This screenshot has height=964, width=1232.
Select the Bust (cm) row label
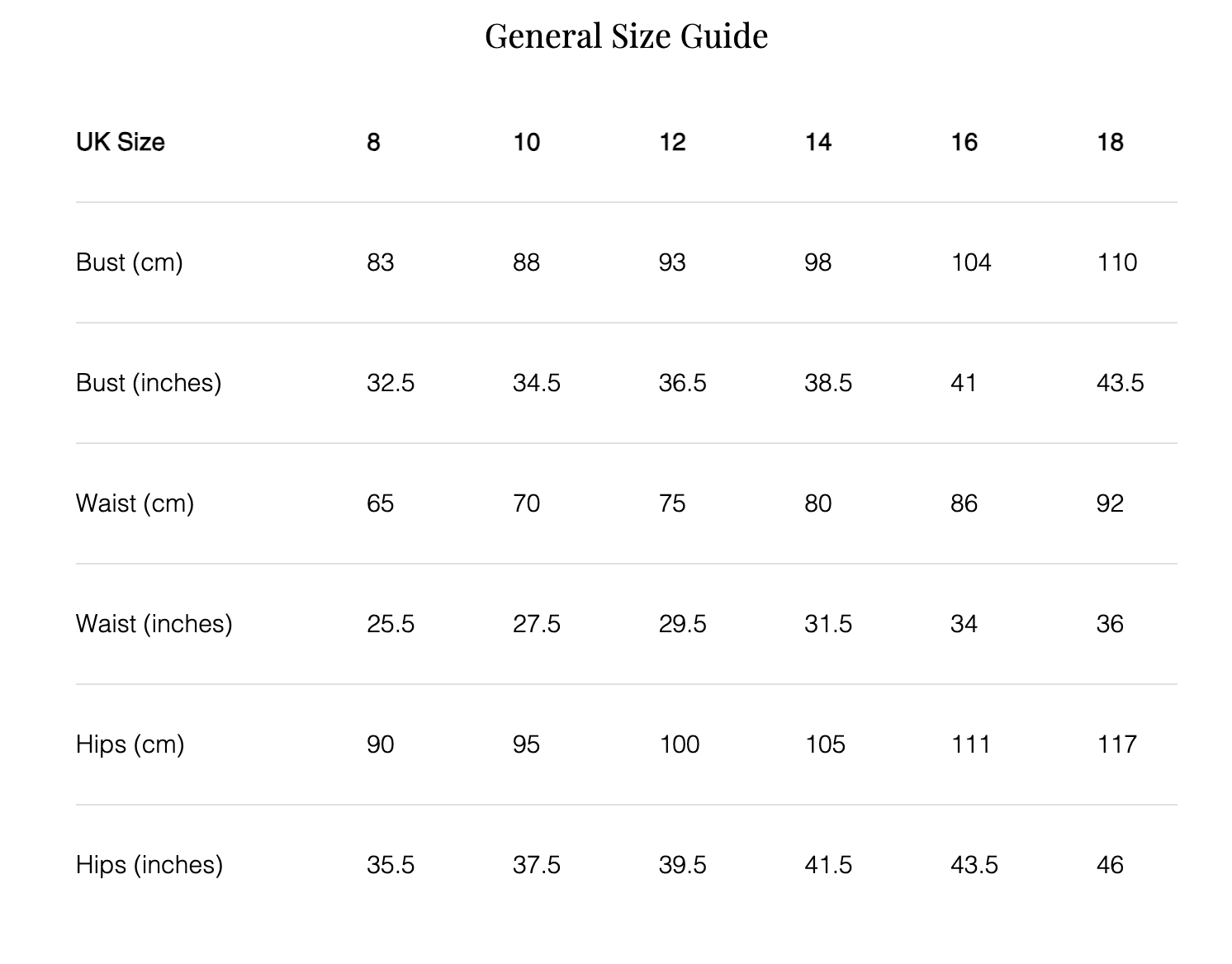tap(129, 262)
